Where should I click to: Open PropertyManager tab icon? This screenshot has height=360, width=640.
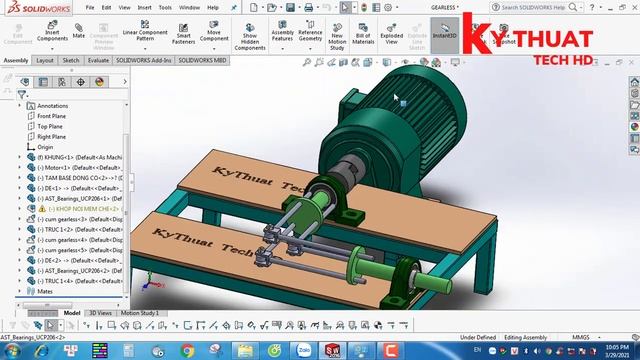(43, 82)
